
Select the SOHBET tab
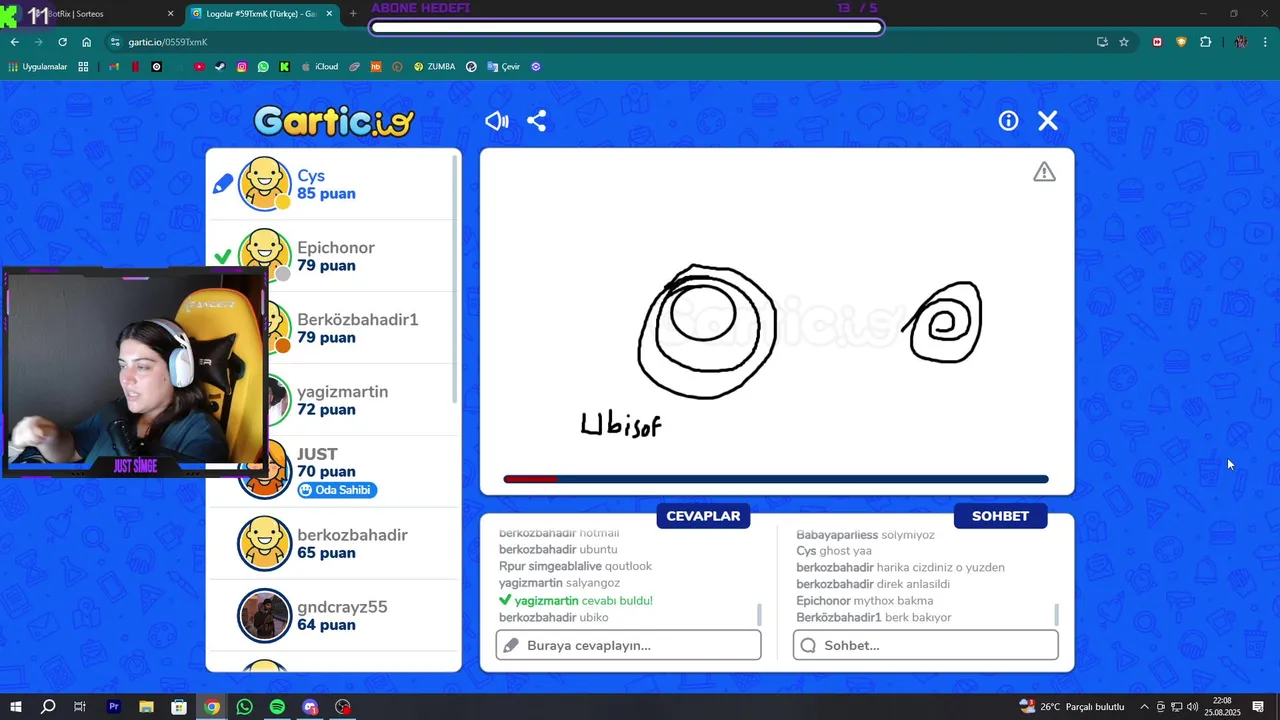(1000, 516)
